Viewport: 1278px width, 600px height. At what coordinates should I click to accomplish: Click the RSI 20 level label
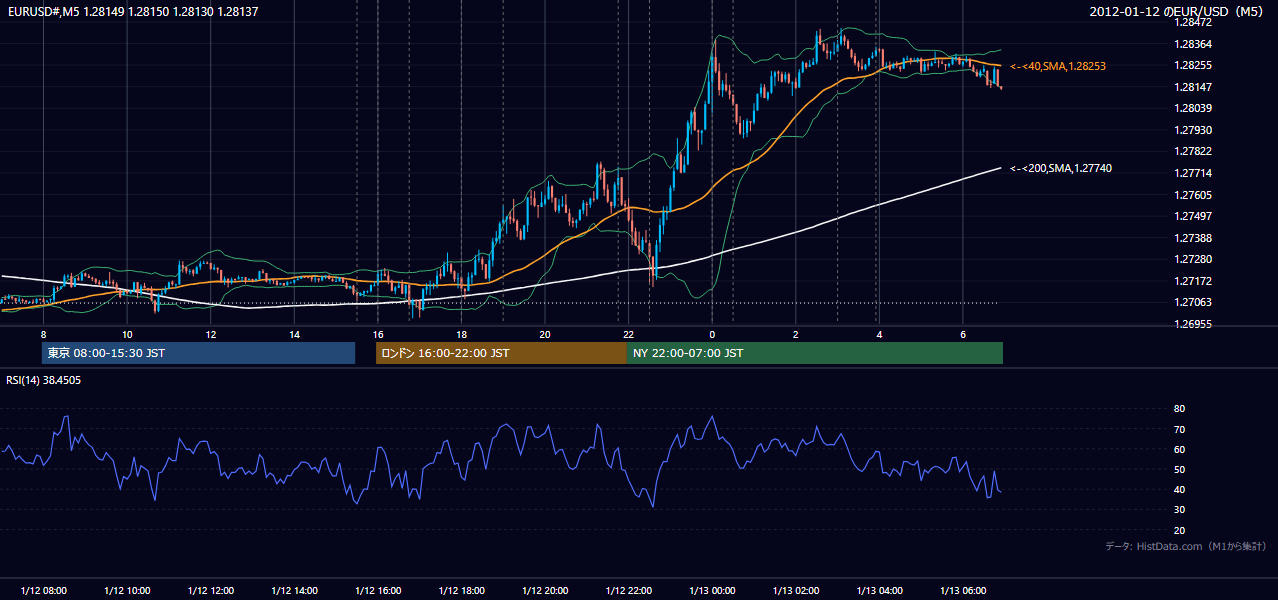(x=1180, y=531)
